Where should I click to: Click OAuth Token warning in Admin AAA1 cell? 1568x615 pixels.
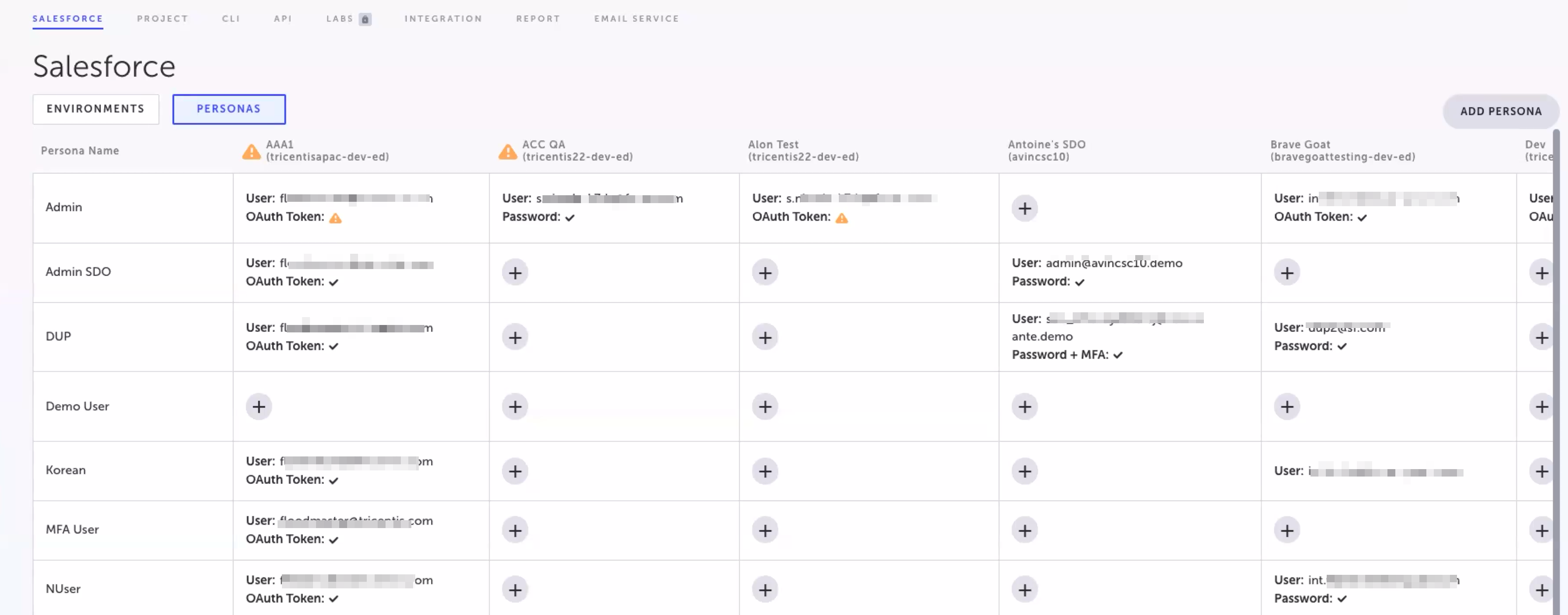tap(335, 218)
